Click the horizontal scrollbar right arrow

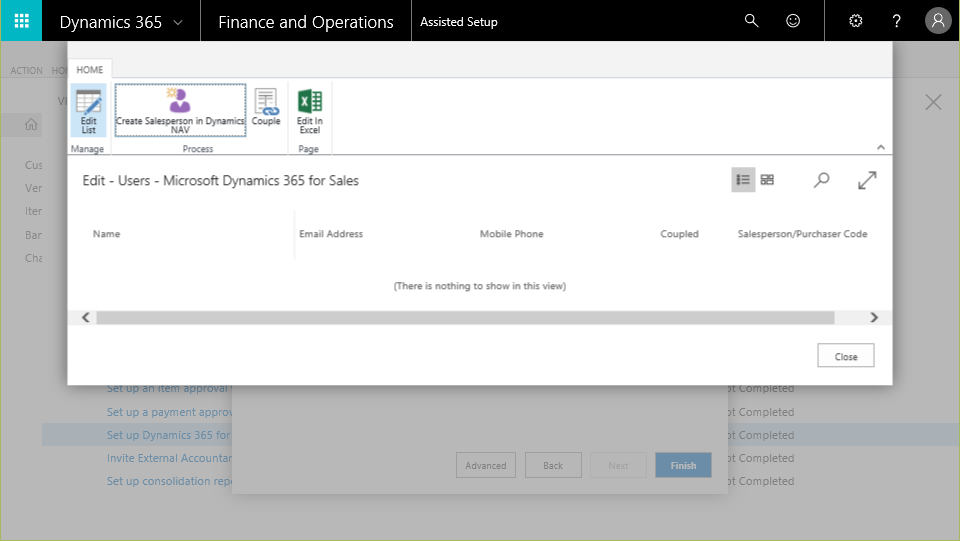pos(874,317)
